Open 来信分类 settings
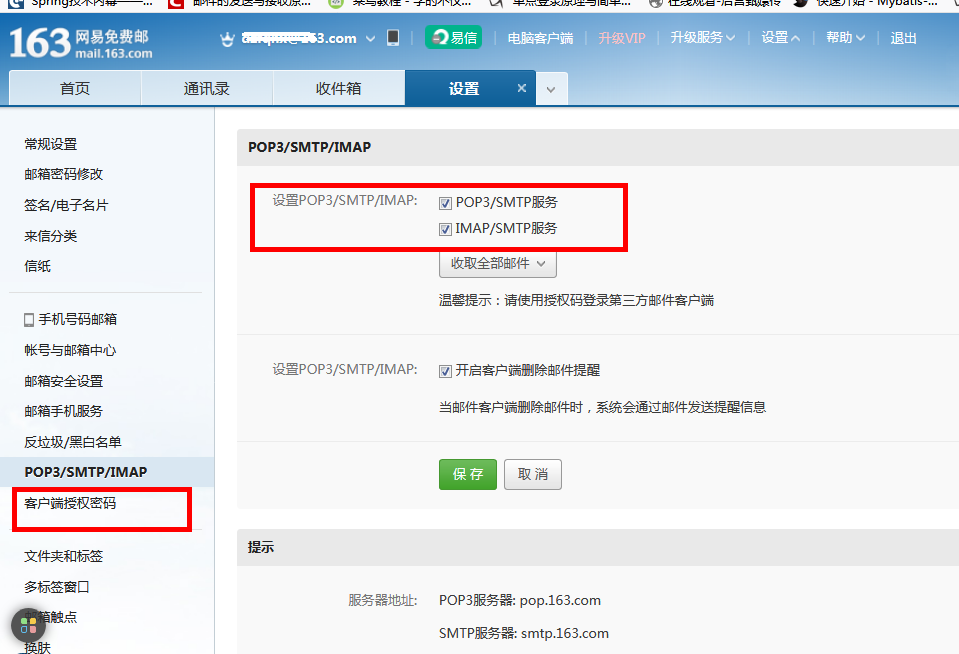Image resolution: width=959 pixels, height=654 pixels. coord(51,236)
